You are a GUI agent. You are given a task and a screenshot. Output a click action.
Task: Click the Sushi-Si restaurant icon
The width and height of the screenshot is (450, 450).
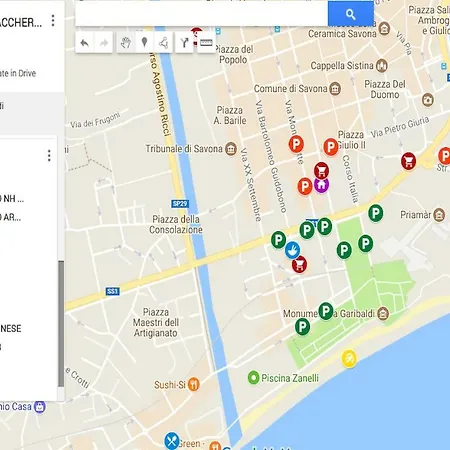pyautogui.click(x=194, y=385)
